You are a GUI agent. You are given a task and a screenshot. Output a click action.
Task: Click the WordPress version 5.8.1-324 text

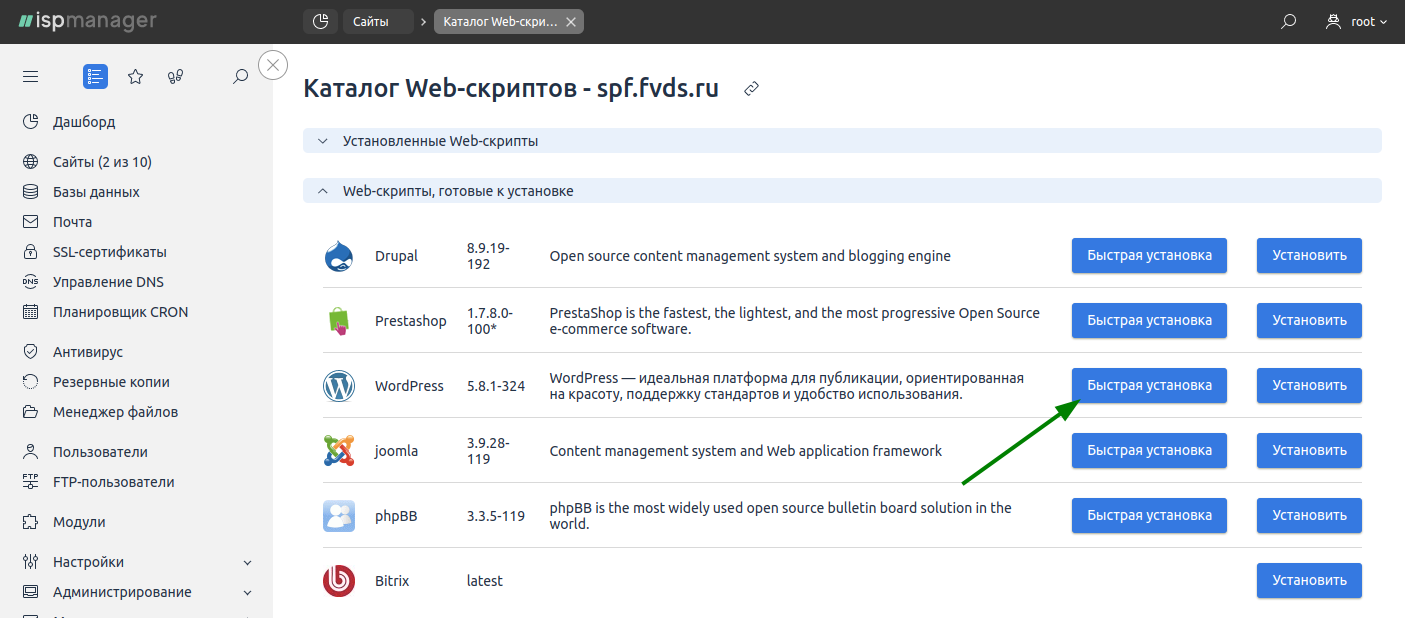point(496,386)
